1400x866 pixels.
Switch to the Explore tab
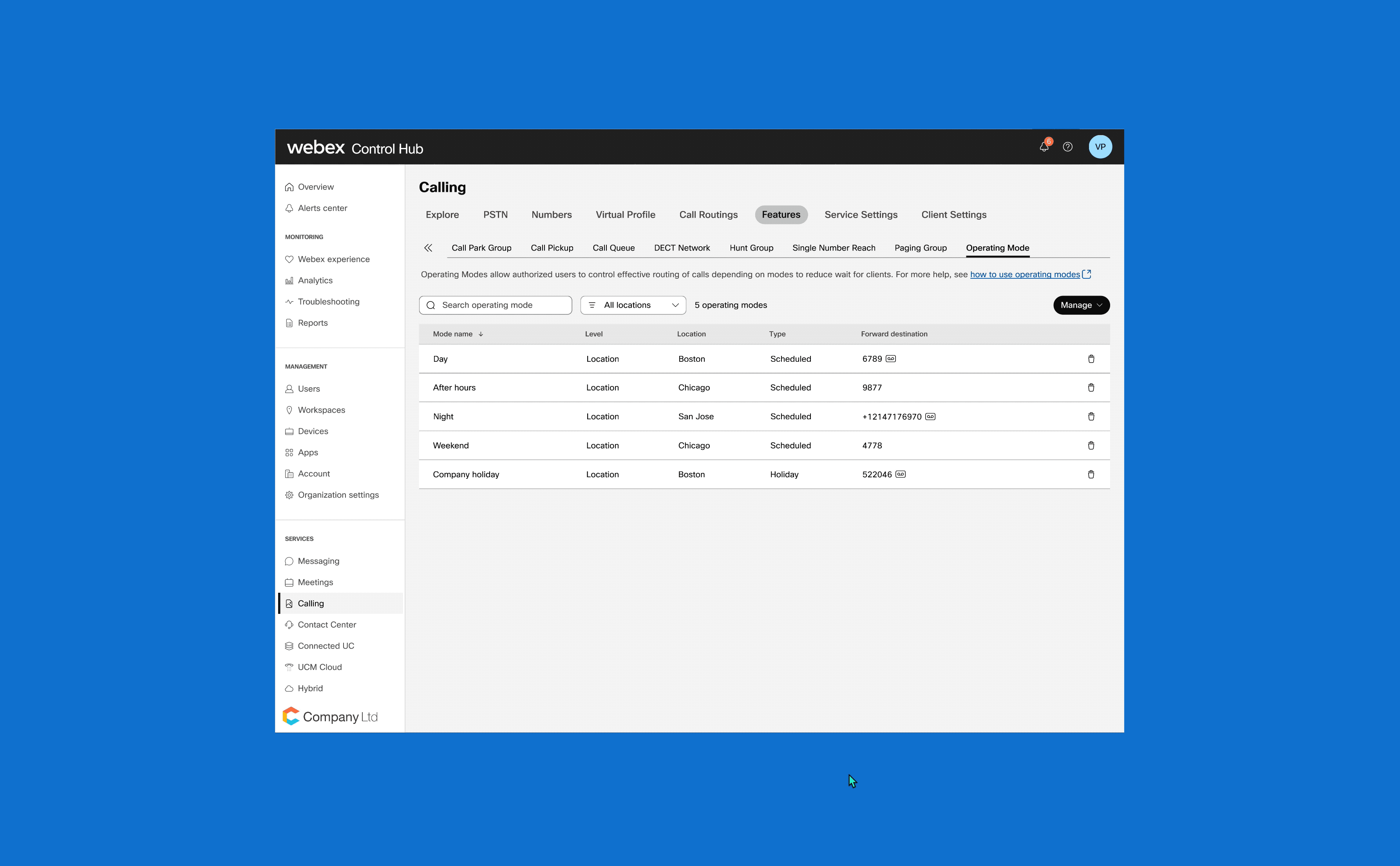pos(442,214)
